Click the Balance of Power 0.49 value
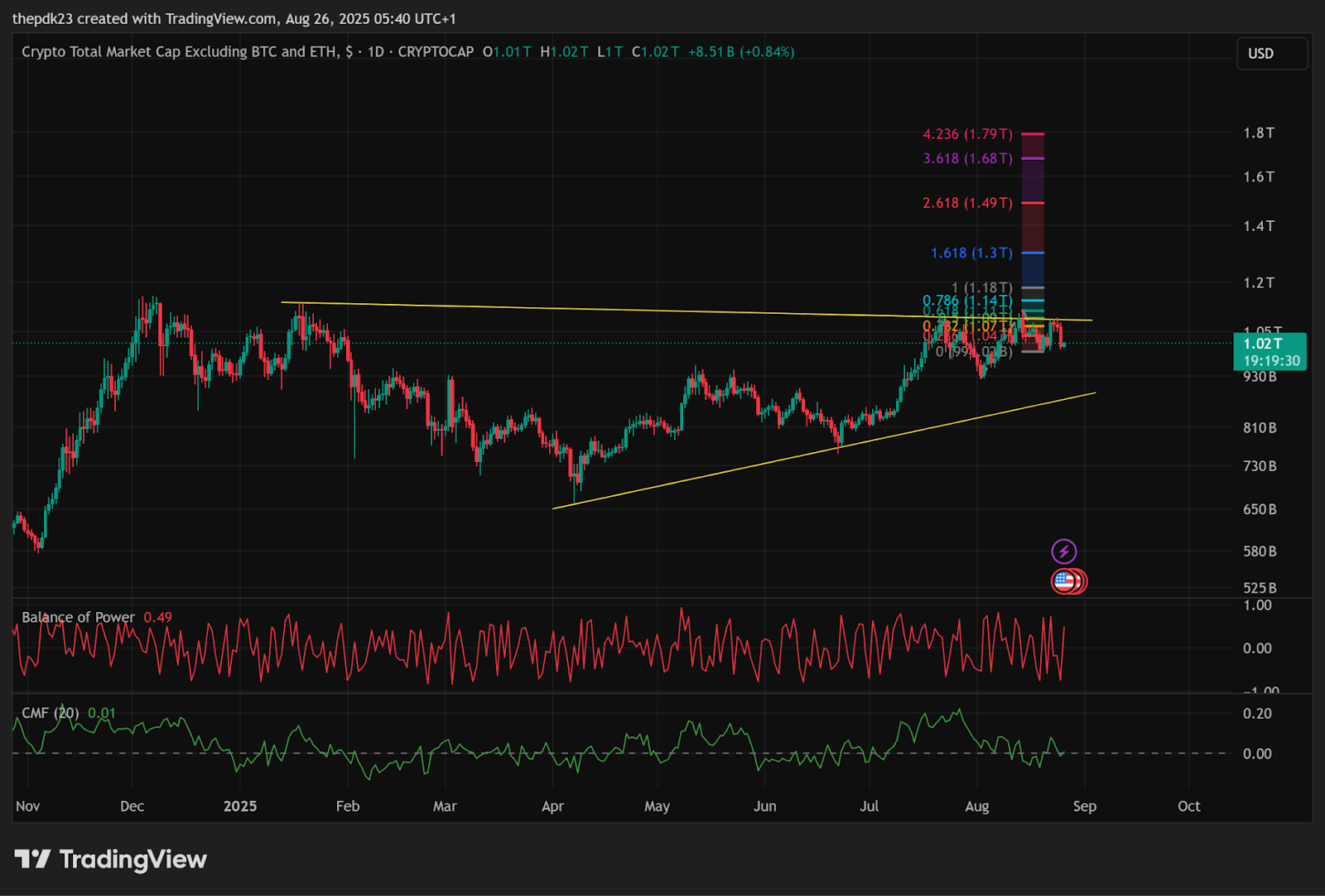 (x=157, y=618)
